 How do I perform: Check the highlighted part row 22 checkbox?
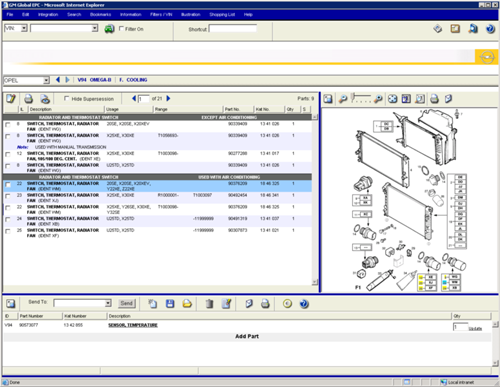(8, 185)
